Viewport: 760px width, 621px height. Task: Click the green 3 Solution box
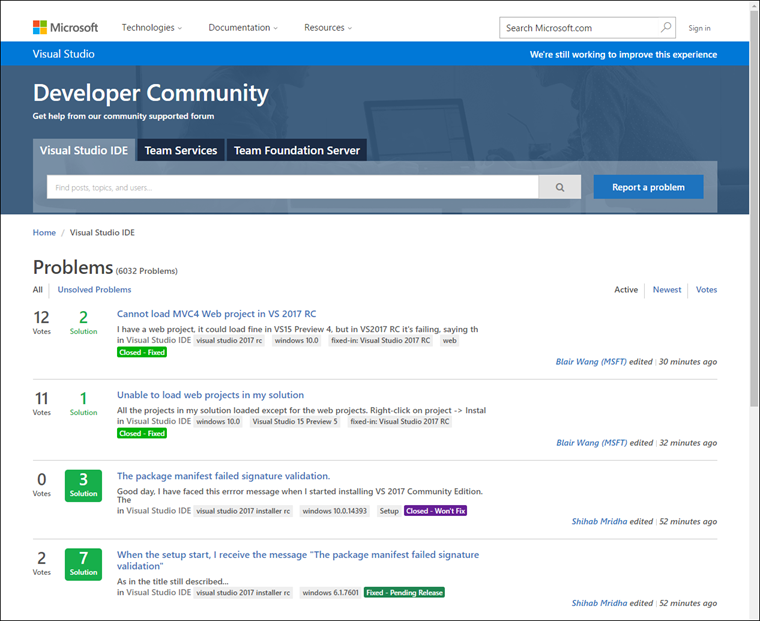[83, 485]
